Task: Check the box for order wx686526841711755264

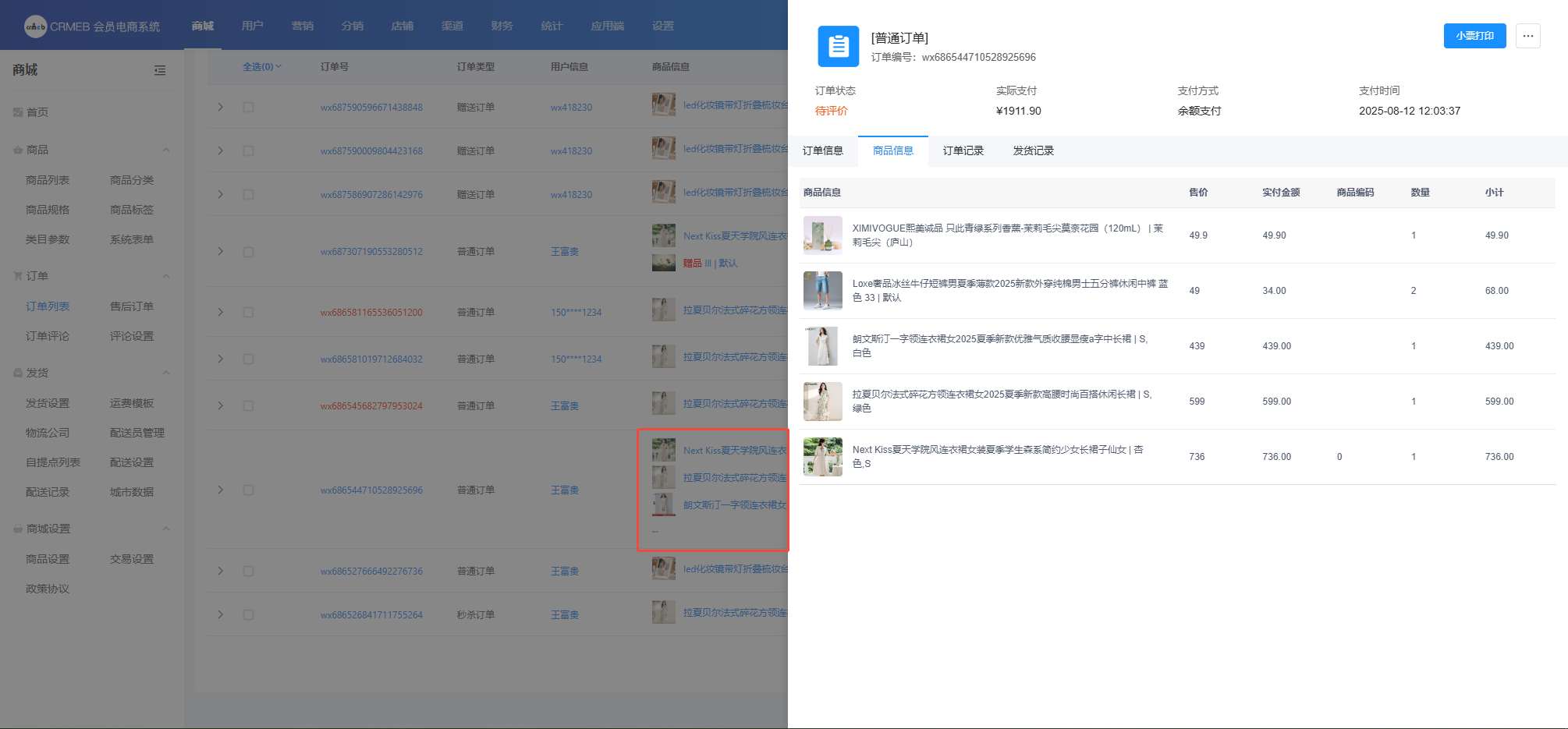Action: click(x=248, y=614)
